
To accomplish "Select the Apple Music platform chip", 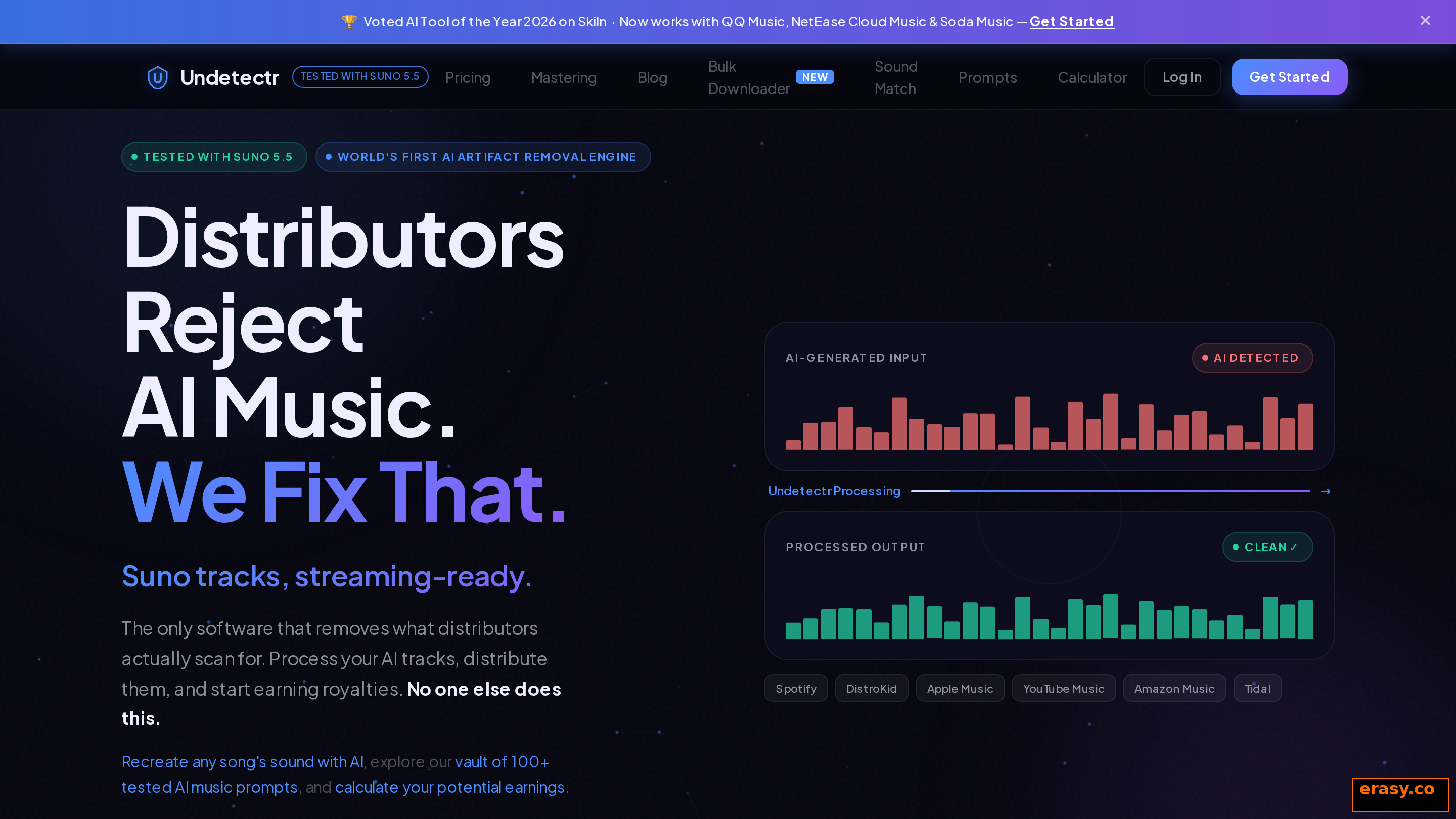I will pos(960,689).
